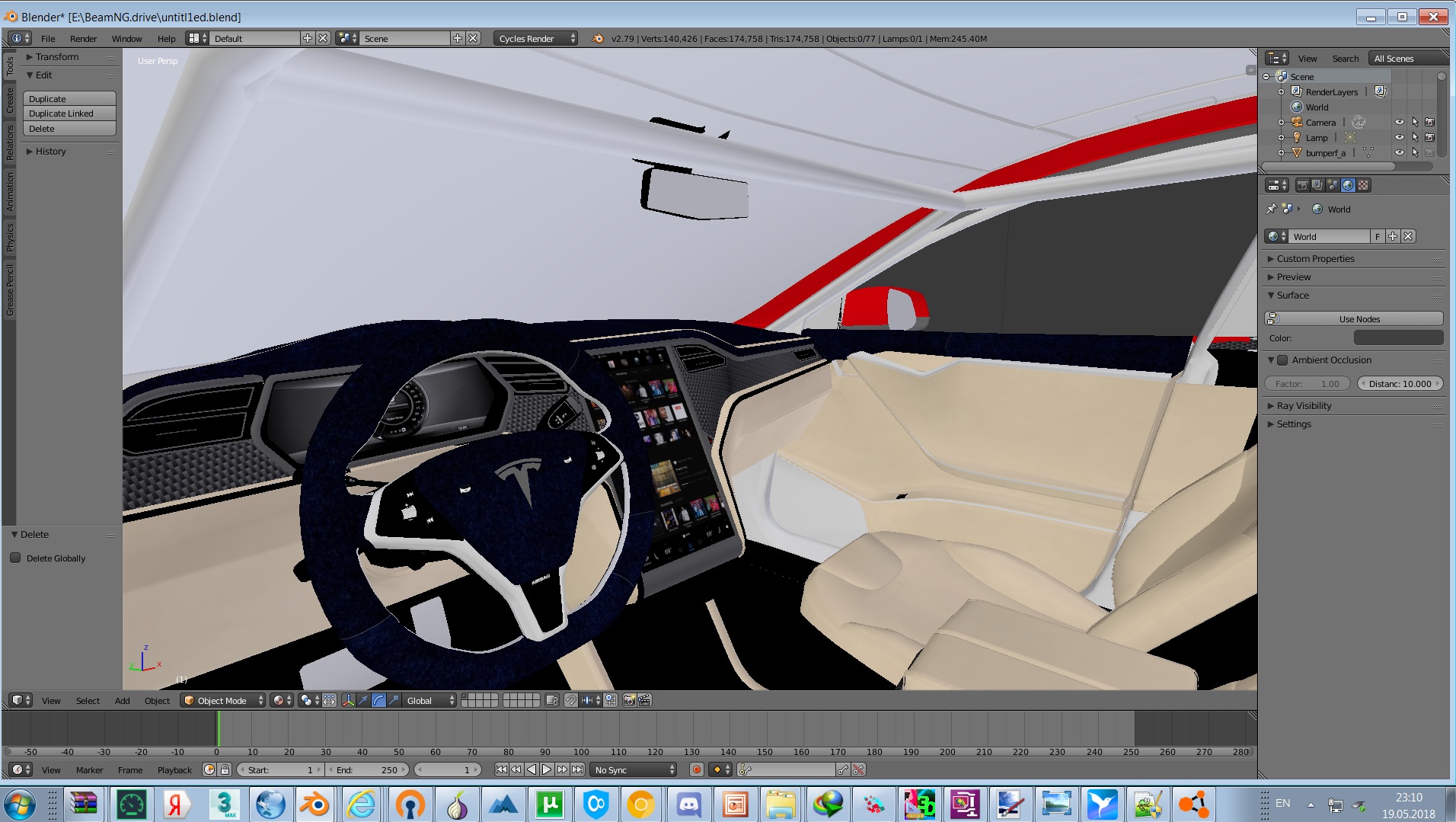Click the World surface Color swatch
This screenshot has width=1456, height=822.
(x=1398, y=337)
